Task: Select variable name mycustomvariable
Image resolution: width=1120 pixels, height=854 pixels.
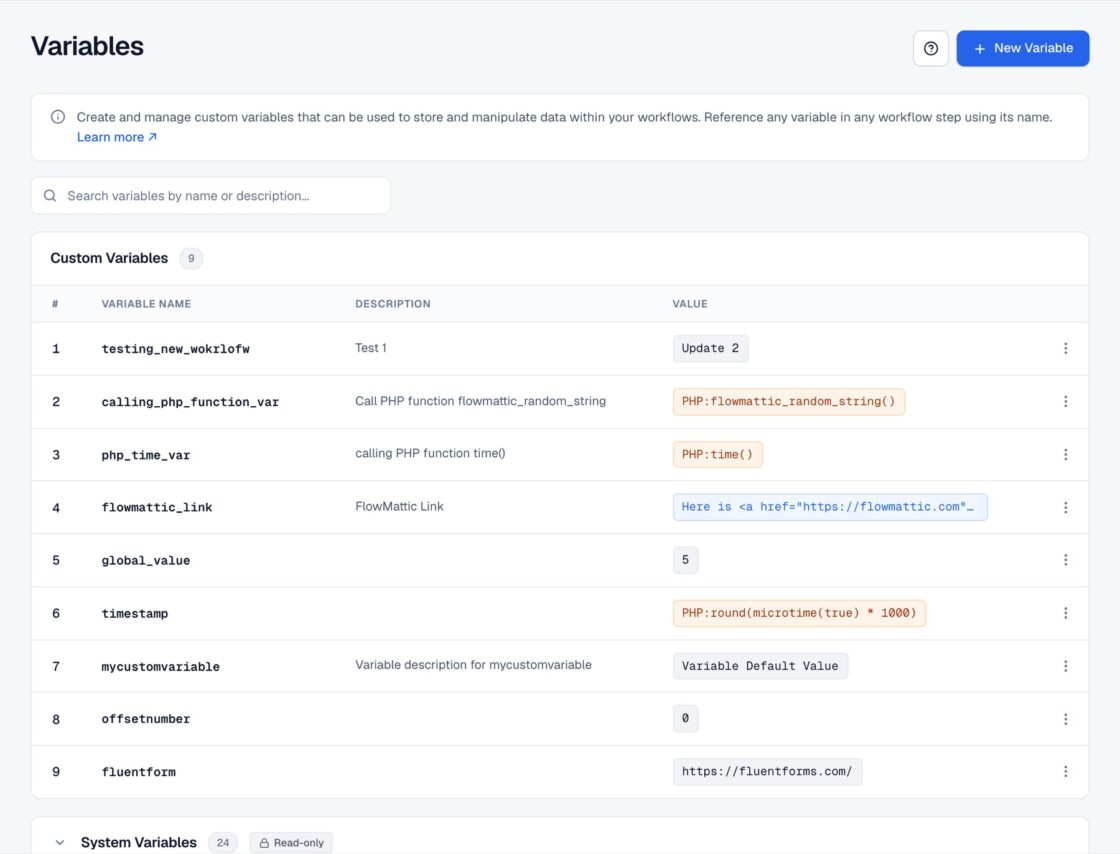Action: click(161, 667)
